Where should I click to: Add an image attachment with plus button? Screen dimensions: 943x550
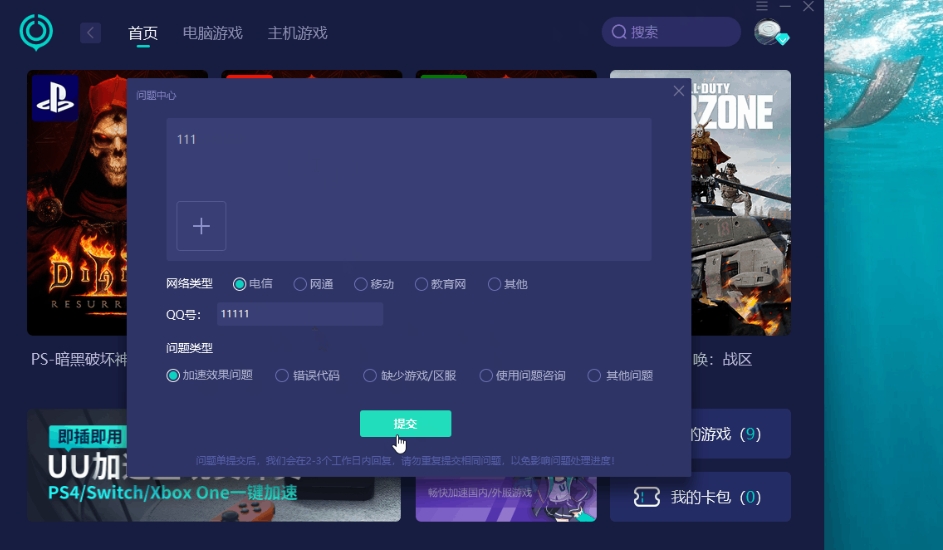[x=201, y=226]
